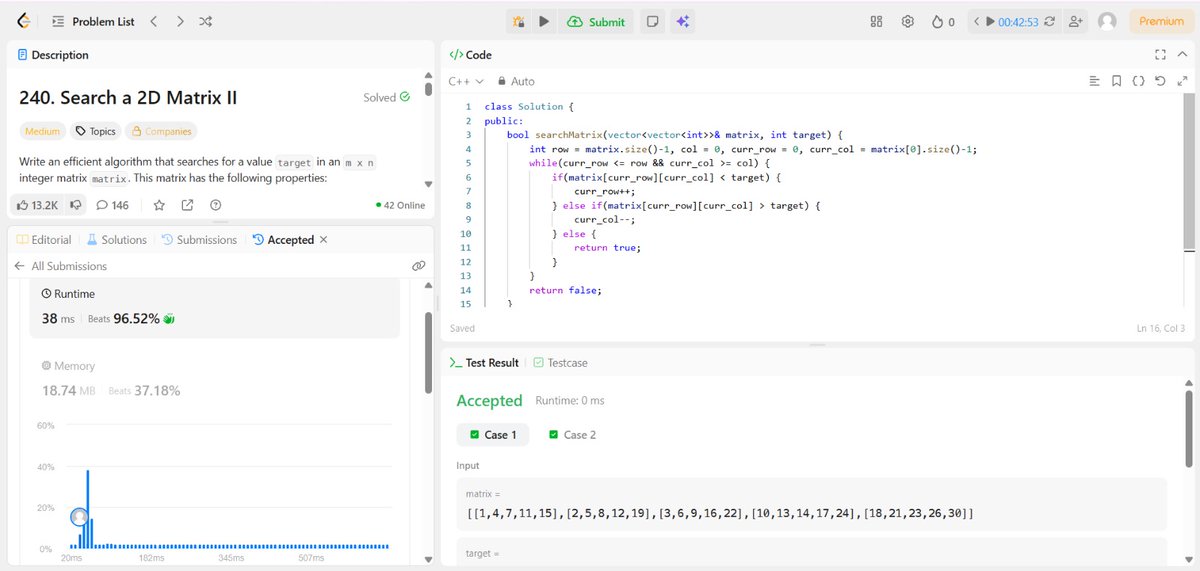Click the bookmark icon in code toolbar
The height and width of the screenshot is (571, 1200).
pos(1116,81)
